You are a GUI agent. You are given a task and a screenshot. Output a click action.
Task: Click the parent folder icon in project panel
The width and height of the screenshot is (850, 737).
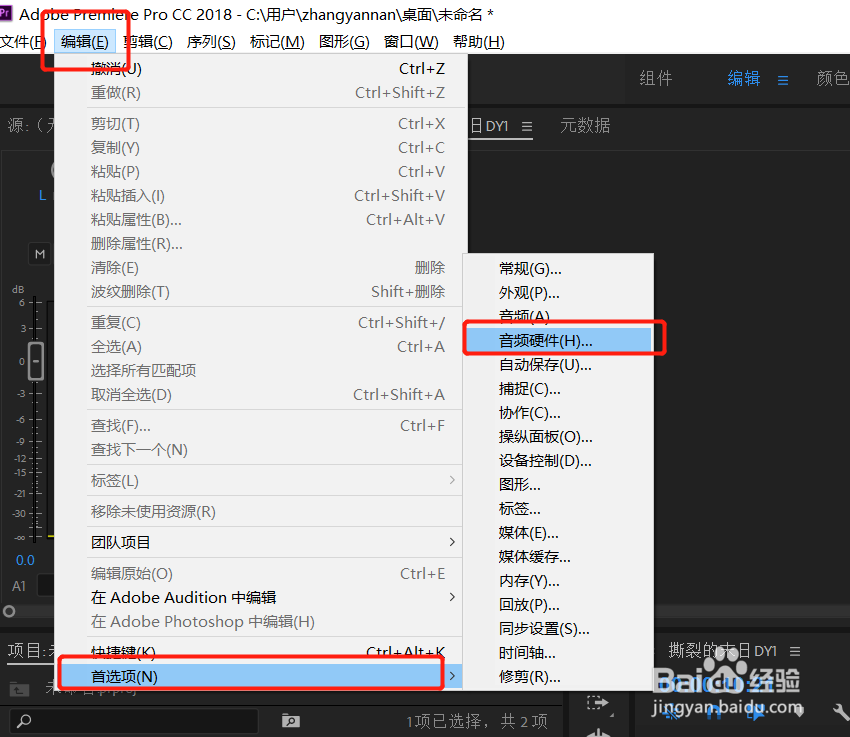(19, 689)
